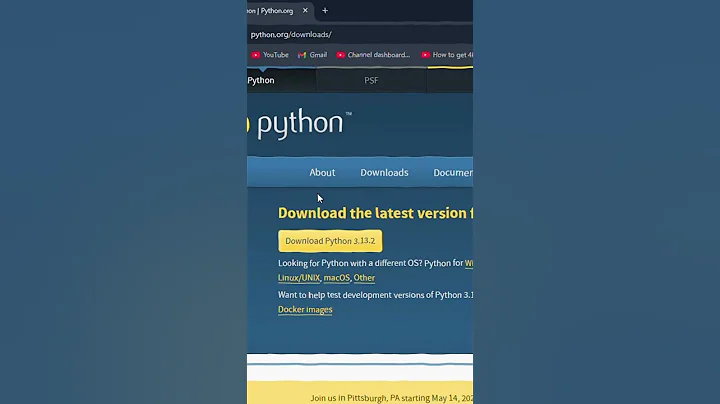Open the About menu
The width and height of the screenshot is (720, 404).
[322, 173]
